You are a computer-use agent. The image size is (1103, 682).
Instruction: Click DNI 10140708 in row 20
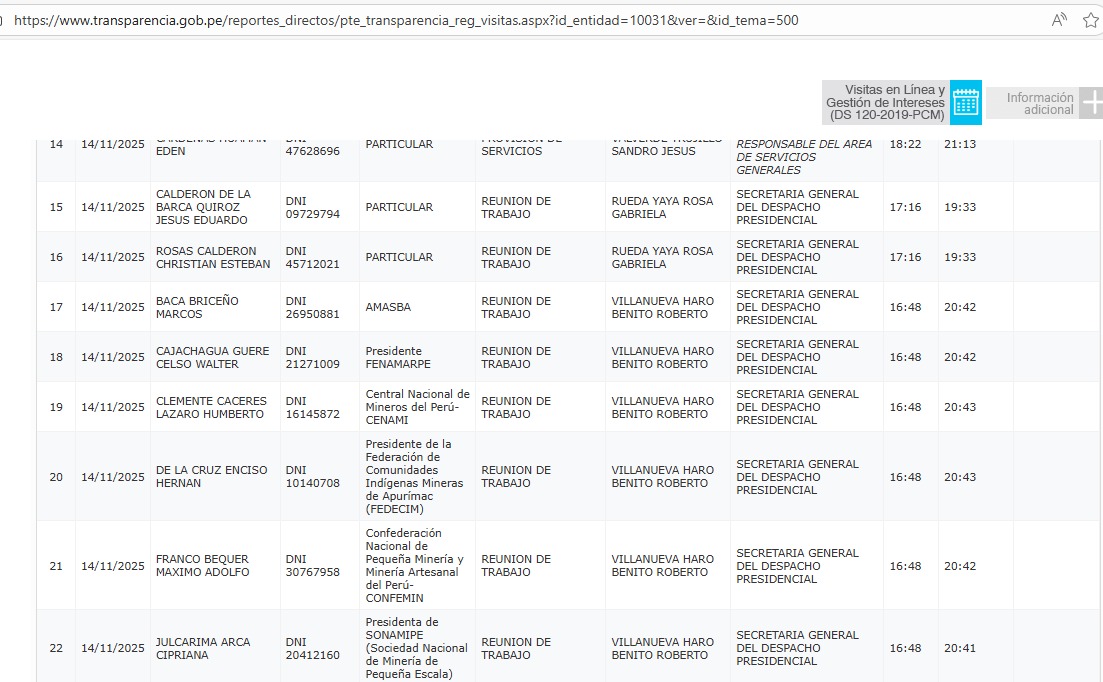pos(312,477)
